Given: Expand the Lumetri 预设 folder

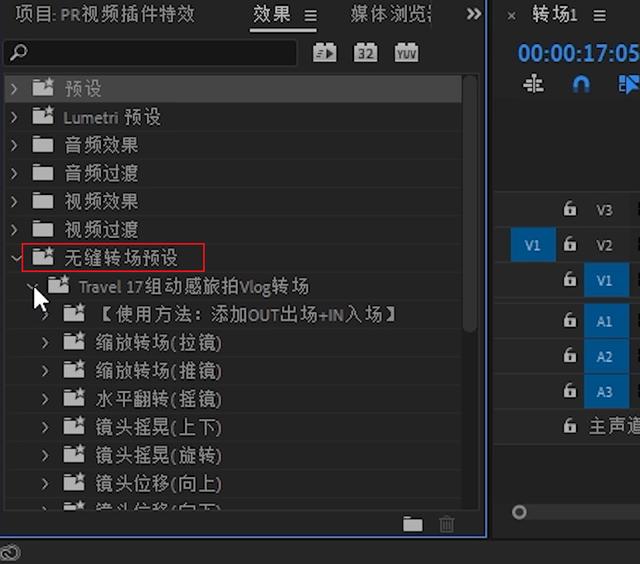Looking at the screenshot, I should tap(14, 117).
